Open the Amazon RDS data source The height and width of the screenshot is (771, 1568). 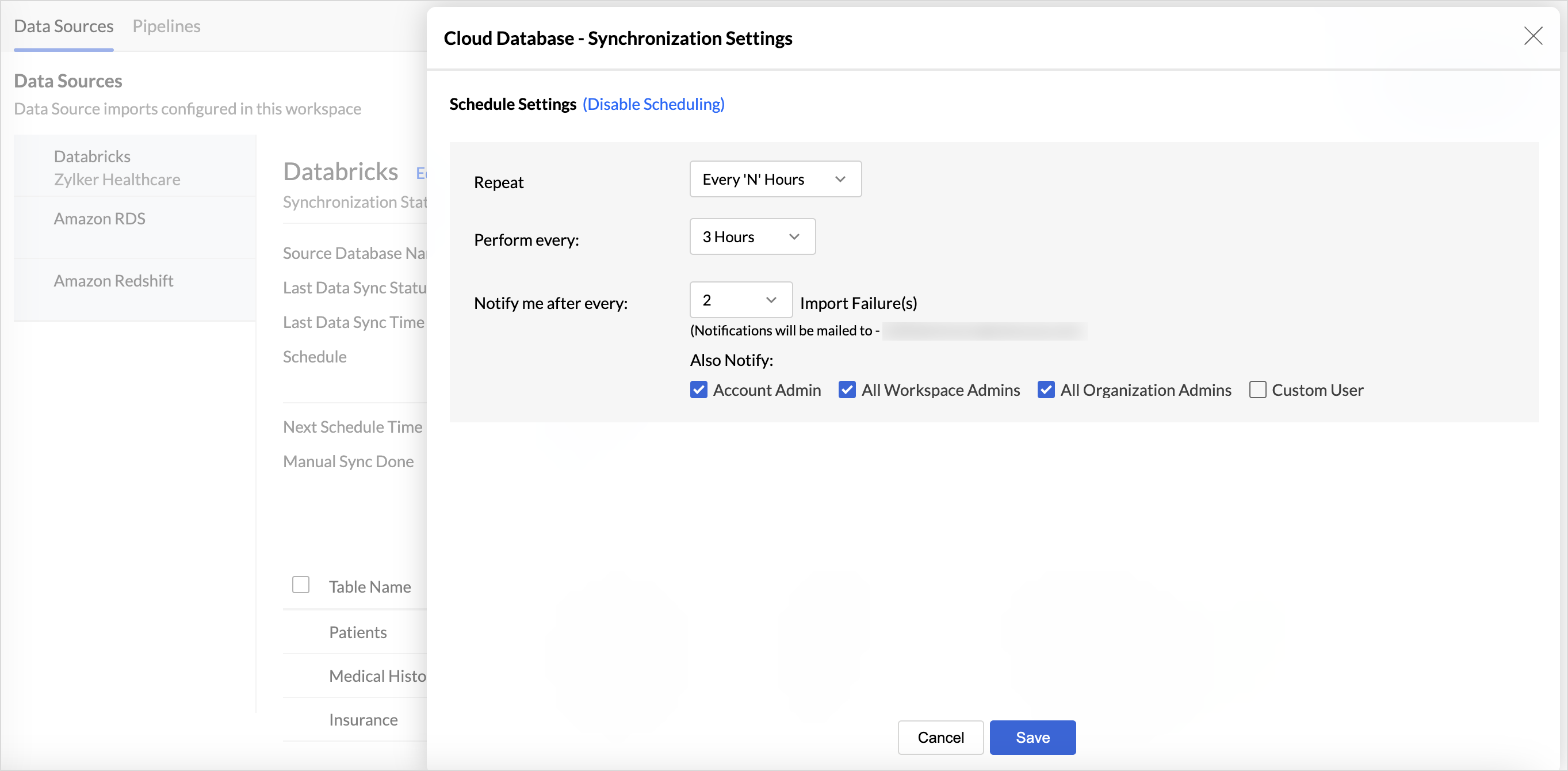coord(99,219)
